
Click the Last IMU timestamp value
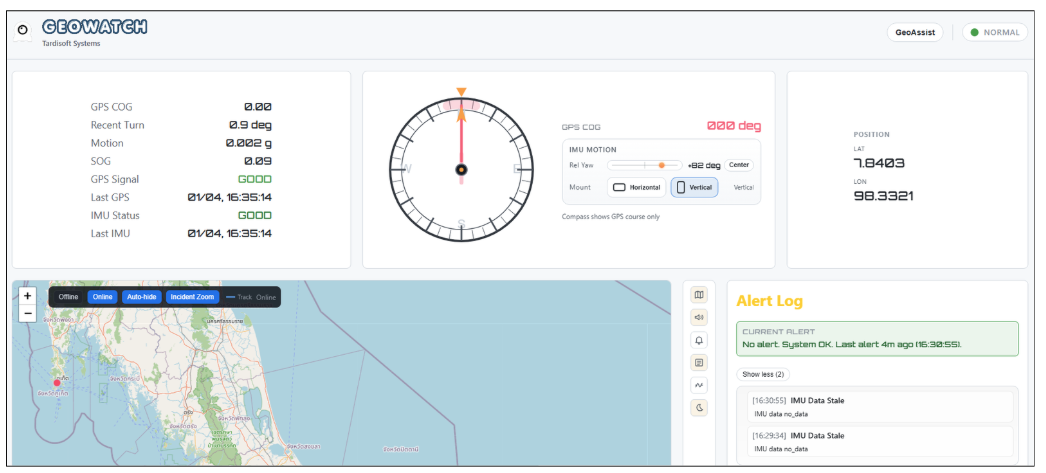[229, 233]
